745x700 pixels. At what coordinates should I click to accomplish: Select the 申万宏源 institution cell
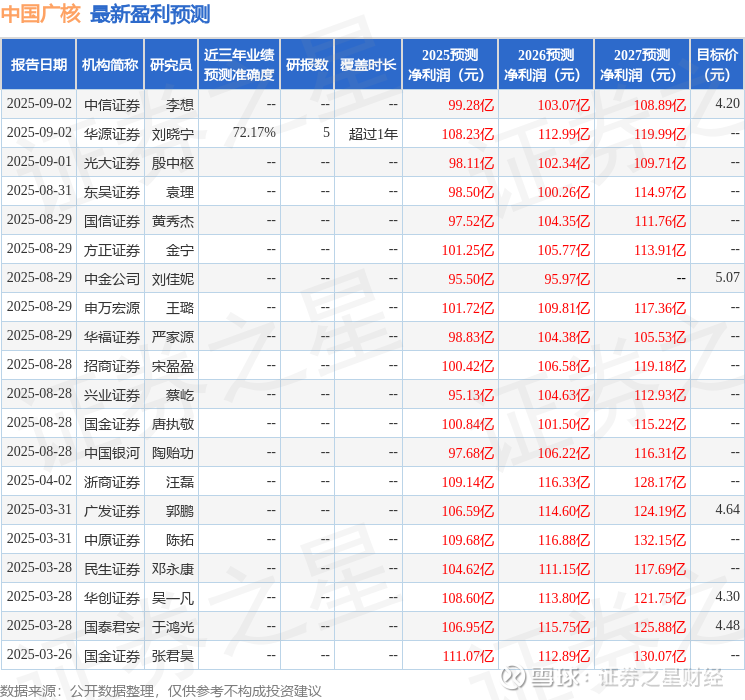112,308
